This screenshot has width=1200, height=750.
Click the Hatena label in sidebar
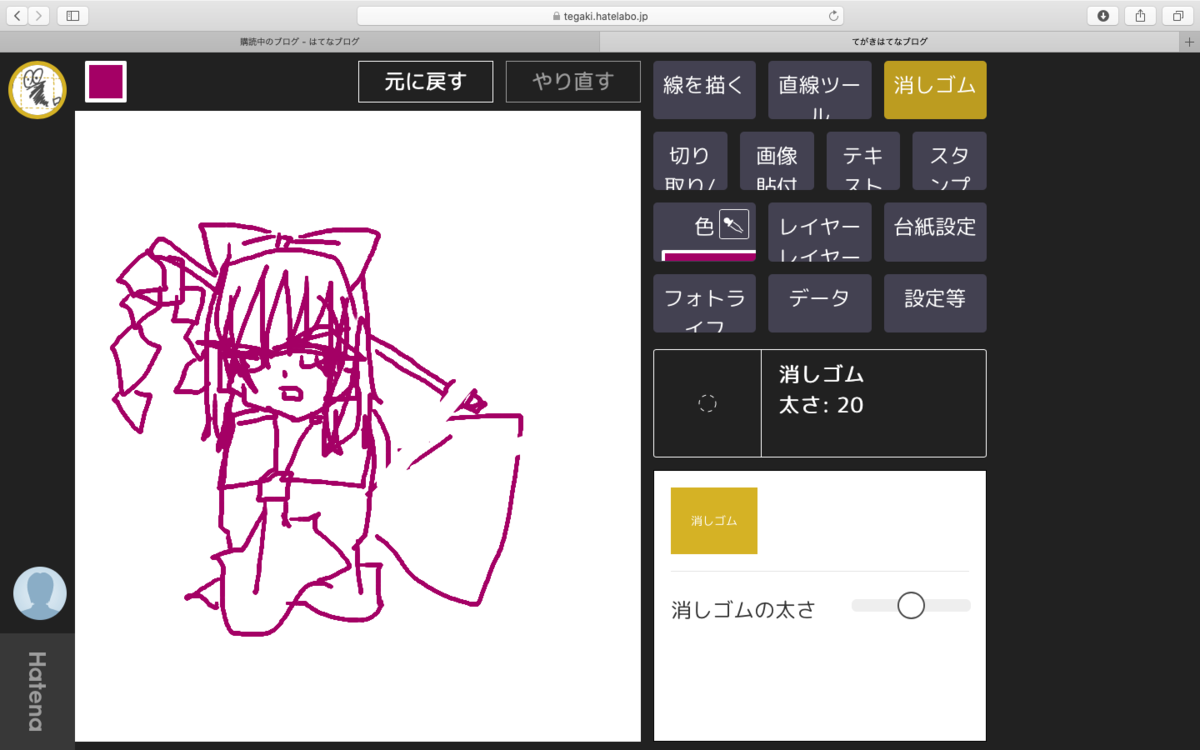[x=36, y=691]
